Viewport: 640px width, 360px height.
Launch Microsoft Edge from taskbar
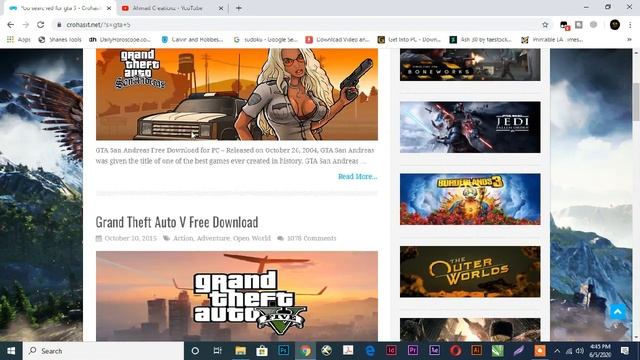tap(370, 351)
